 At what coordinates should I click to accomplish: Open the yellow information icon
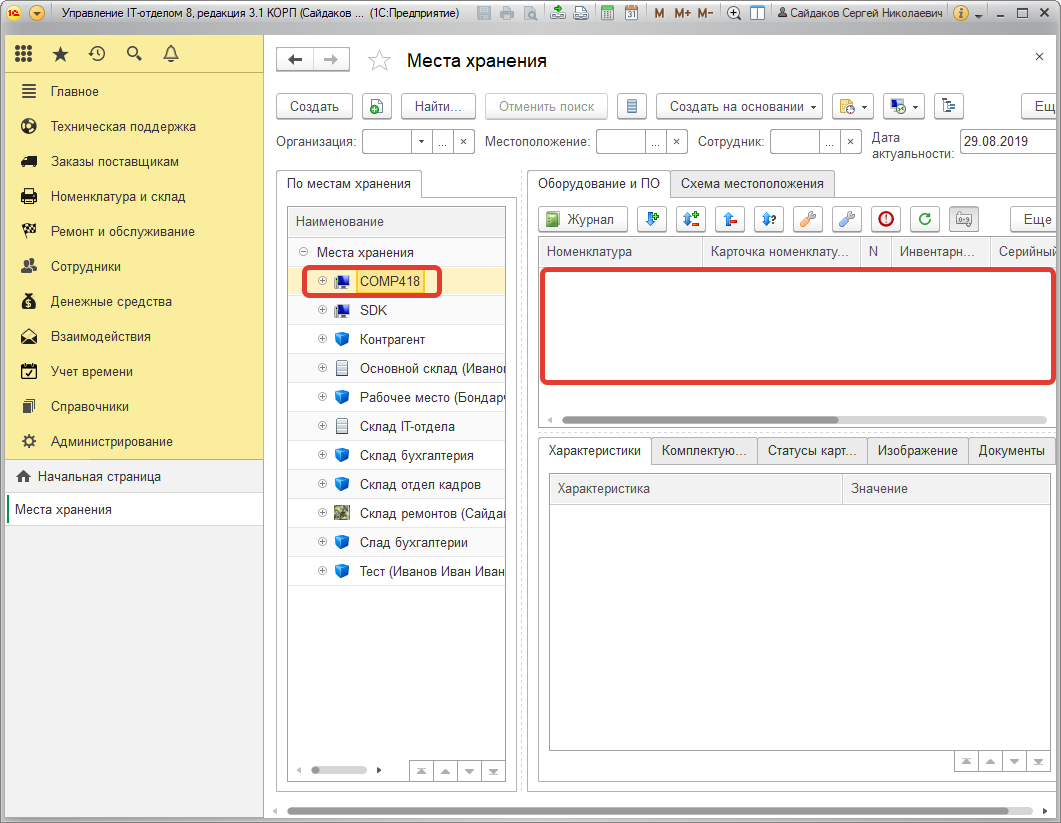point(960,13)
